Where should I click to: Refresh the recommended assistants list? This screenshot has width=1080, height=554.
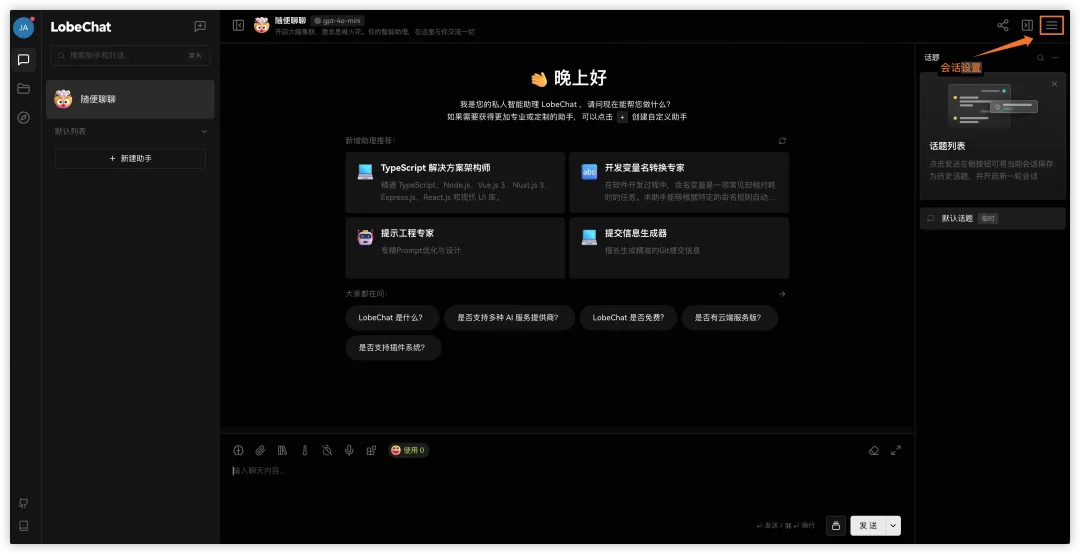[x=782, y=141]
